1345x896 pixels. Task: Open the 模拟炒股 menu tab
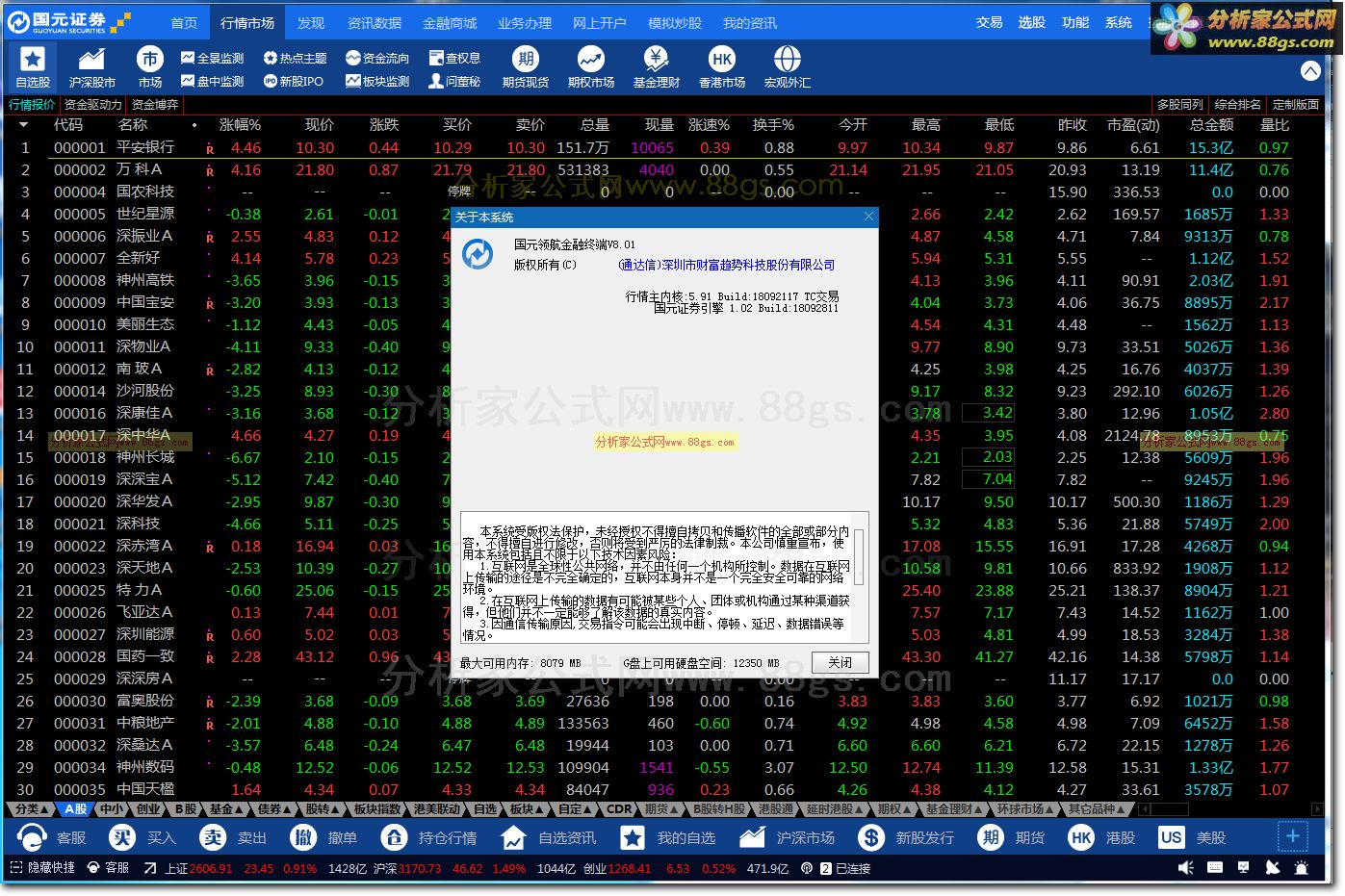tap(675, 22)
